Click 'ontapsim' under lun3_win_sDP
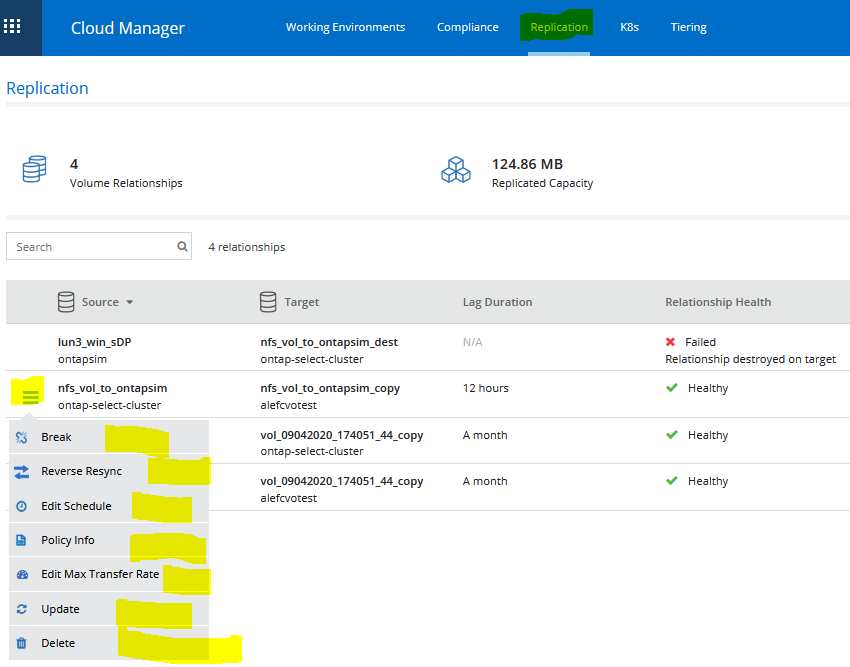This screenshot has height=667, width=850. point(82,359)
